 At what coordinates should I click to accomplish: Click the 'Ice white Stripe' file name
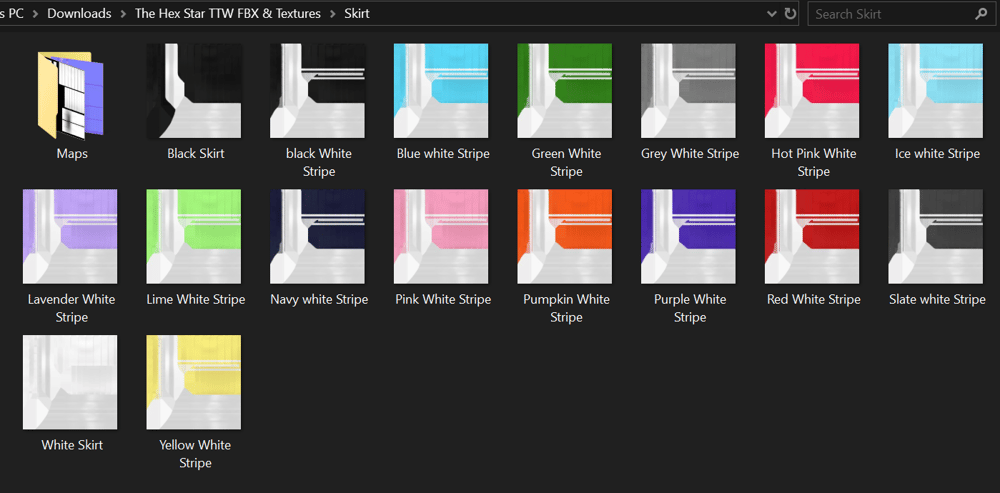coord(938,154)
